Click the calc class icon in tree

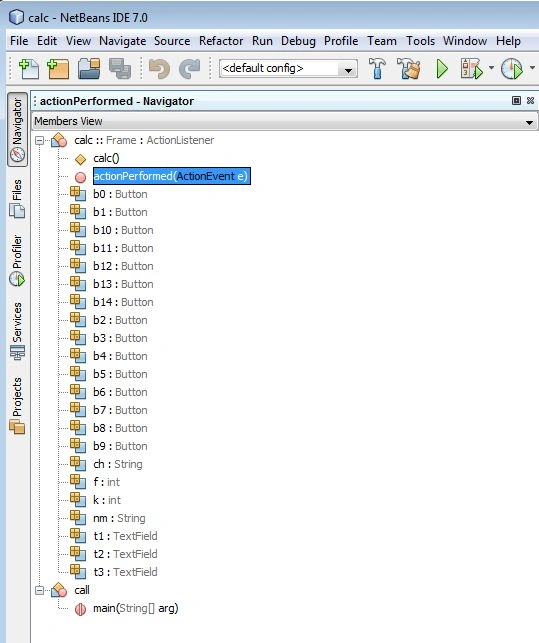(x=59, y=140)
